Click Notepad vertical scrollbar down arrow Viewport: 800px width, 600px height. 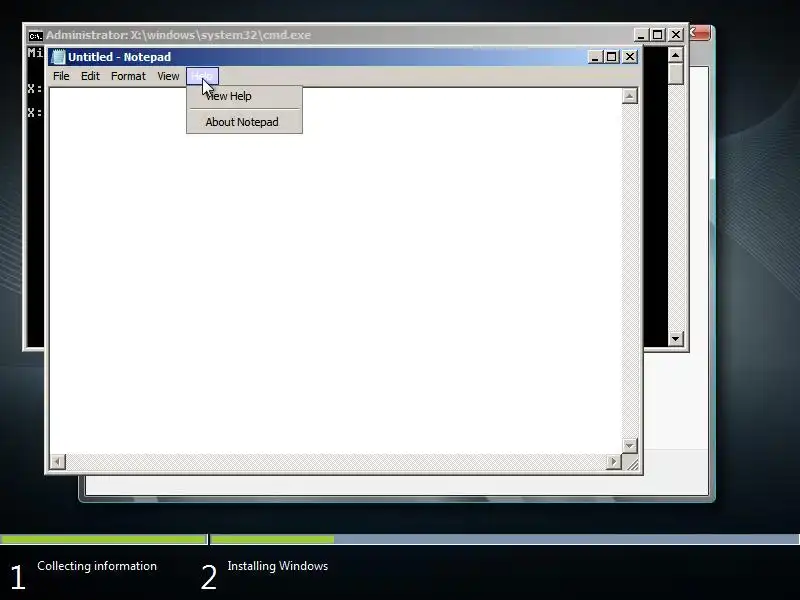click(x=630, y=445)
